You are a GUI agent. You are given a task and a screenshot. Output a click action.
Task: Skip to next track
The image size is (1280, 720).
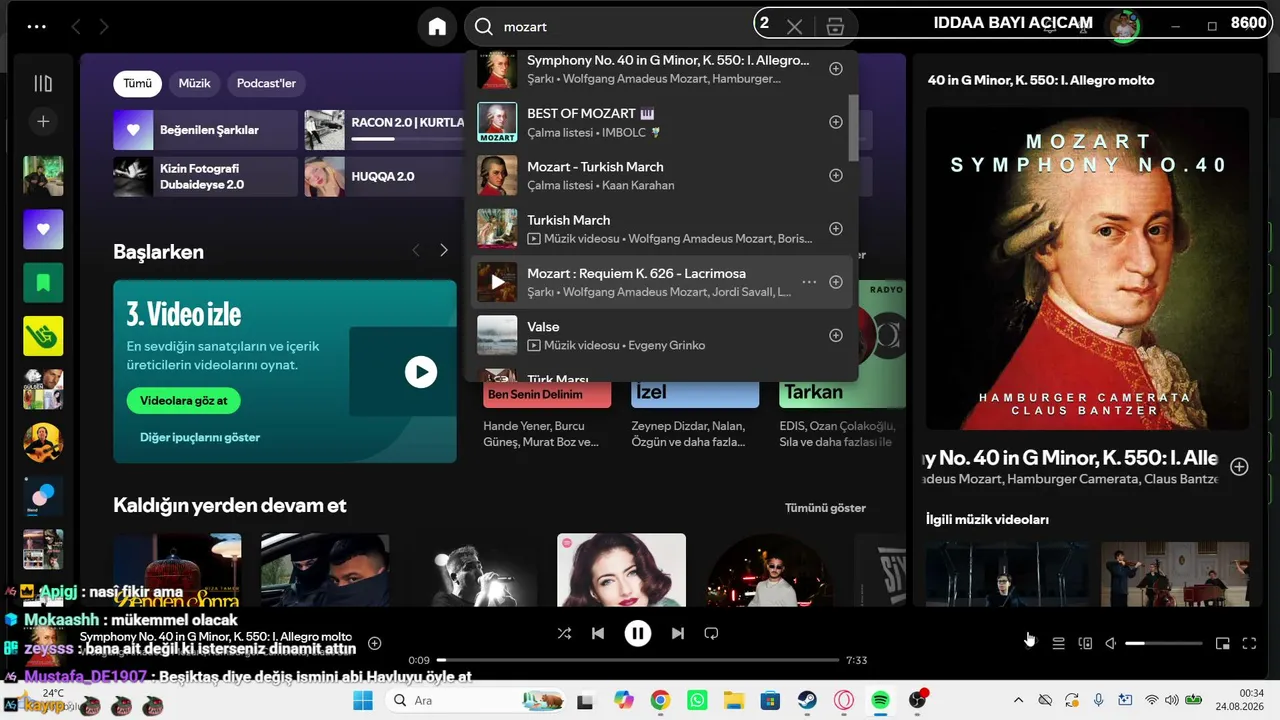(678, 633)
